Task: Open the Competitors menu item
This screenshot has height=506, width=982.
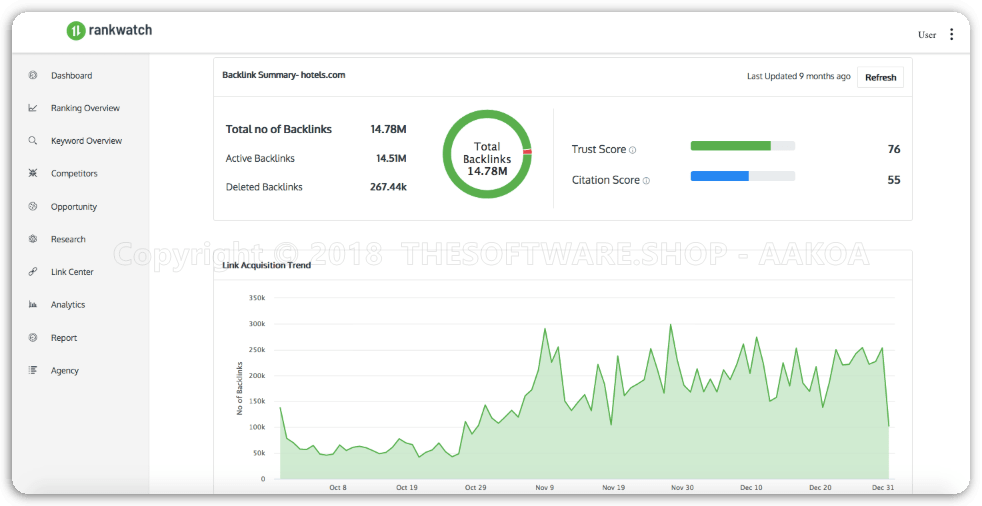Action: [74, 174]
